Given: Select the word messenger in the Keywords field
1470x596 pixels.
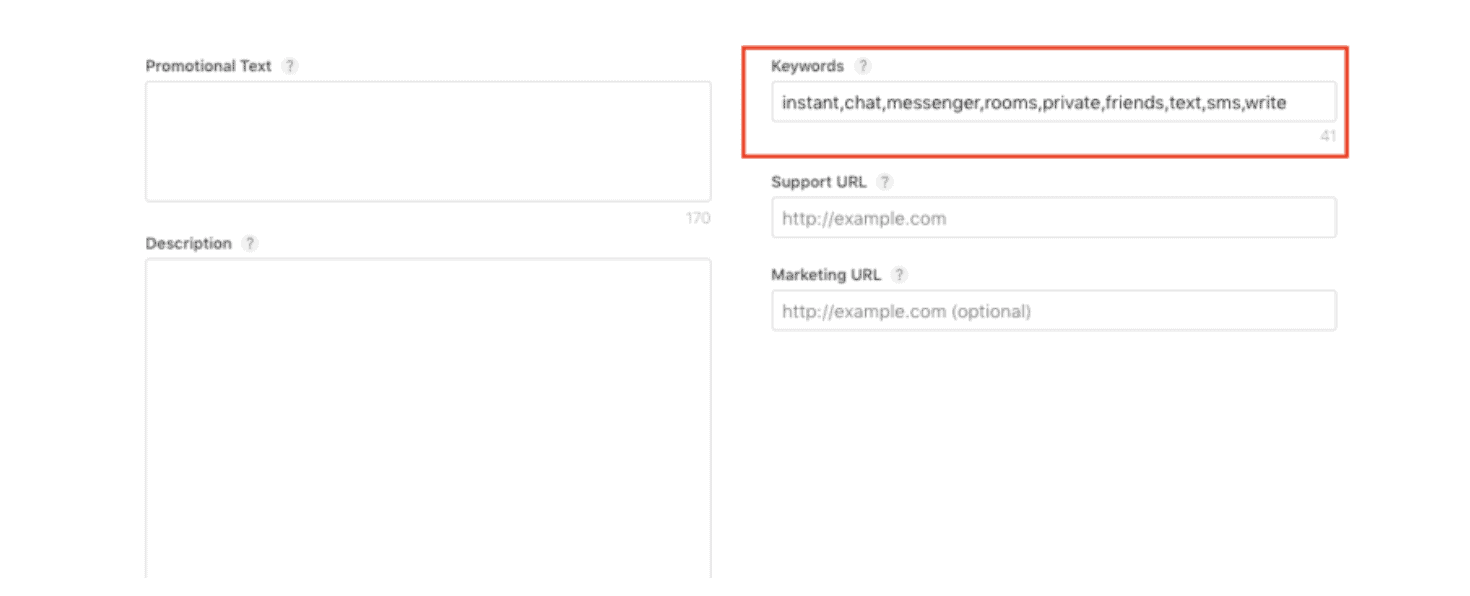Looking at the screenshot, I should tap(932, 101).
